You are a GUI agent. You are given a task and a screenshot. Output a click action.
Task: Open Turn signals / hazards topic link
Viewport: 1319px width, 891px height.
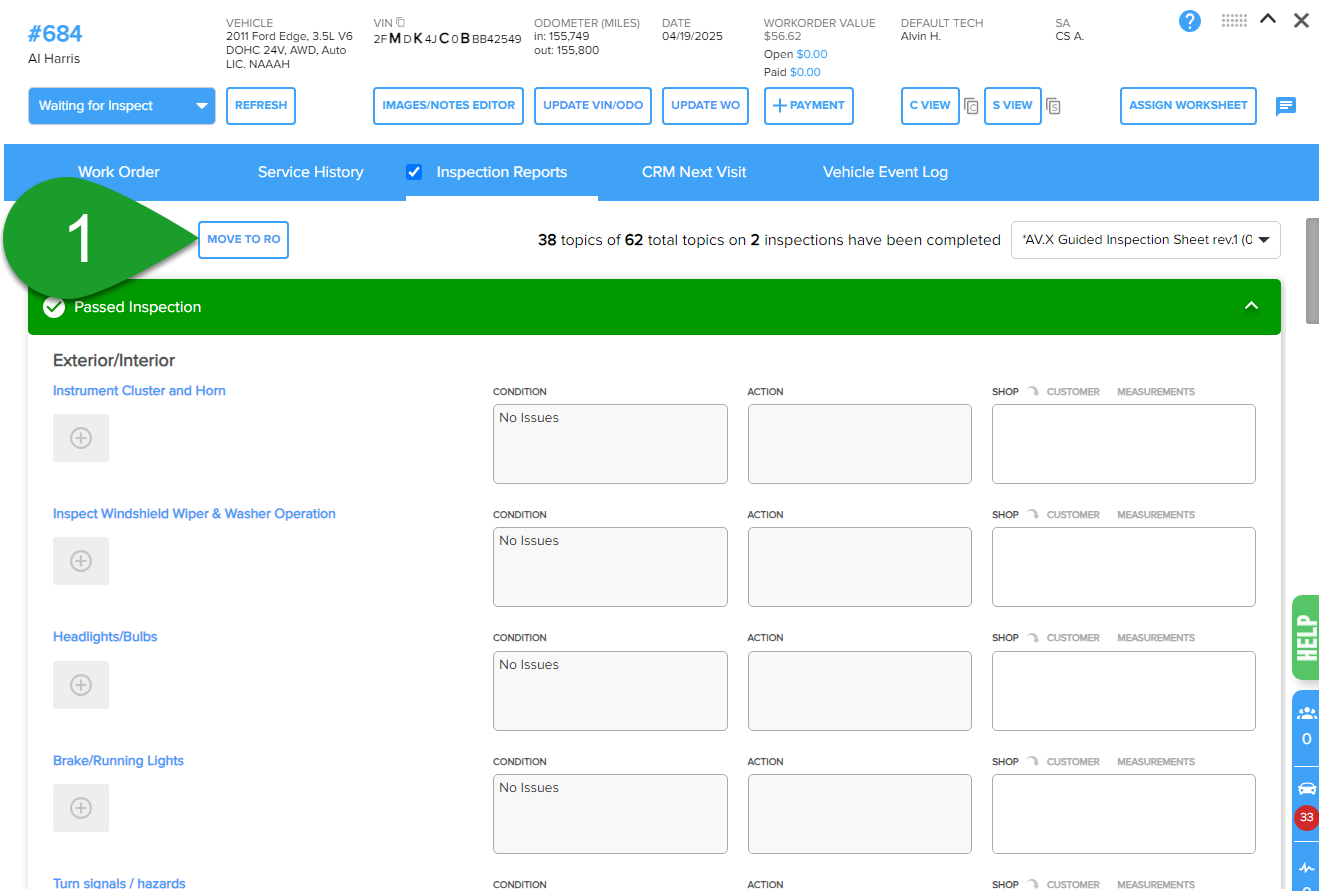click(119, 884)
